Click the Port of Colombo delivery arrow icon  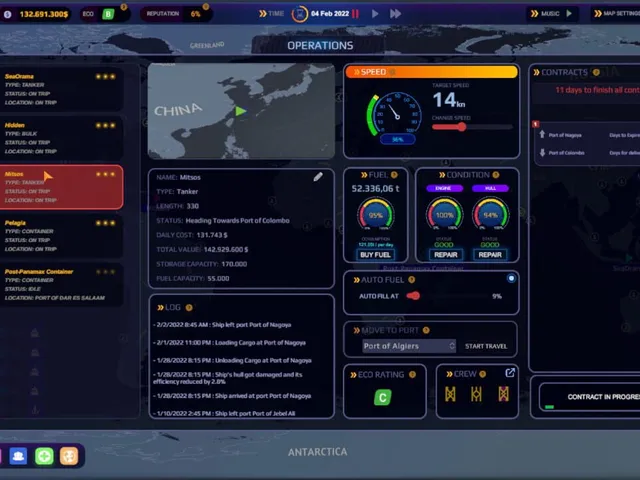542,152
